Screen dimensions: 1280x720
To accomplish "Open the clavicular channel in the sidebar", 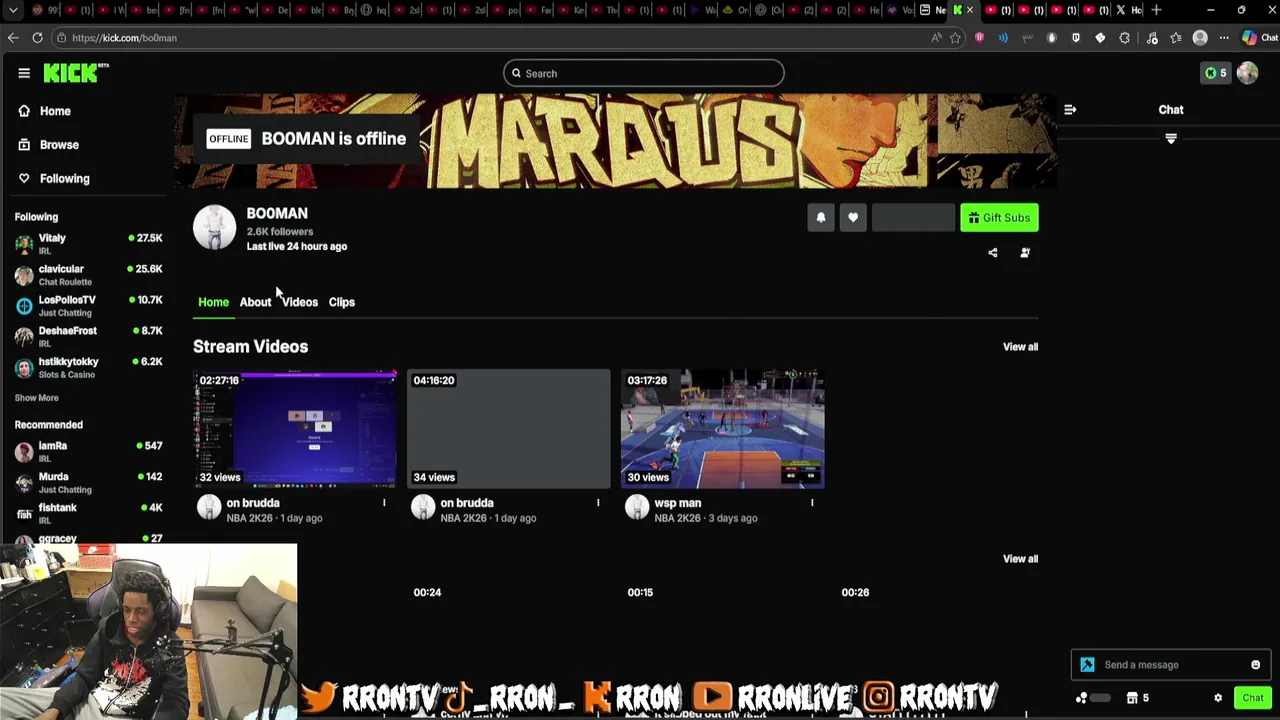I will pos(88,275).
